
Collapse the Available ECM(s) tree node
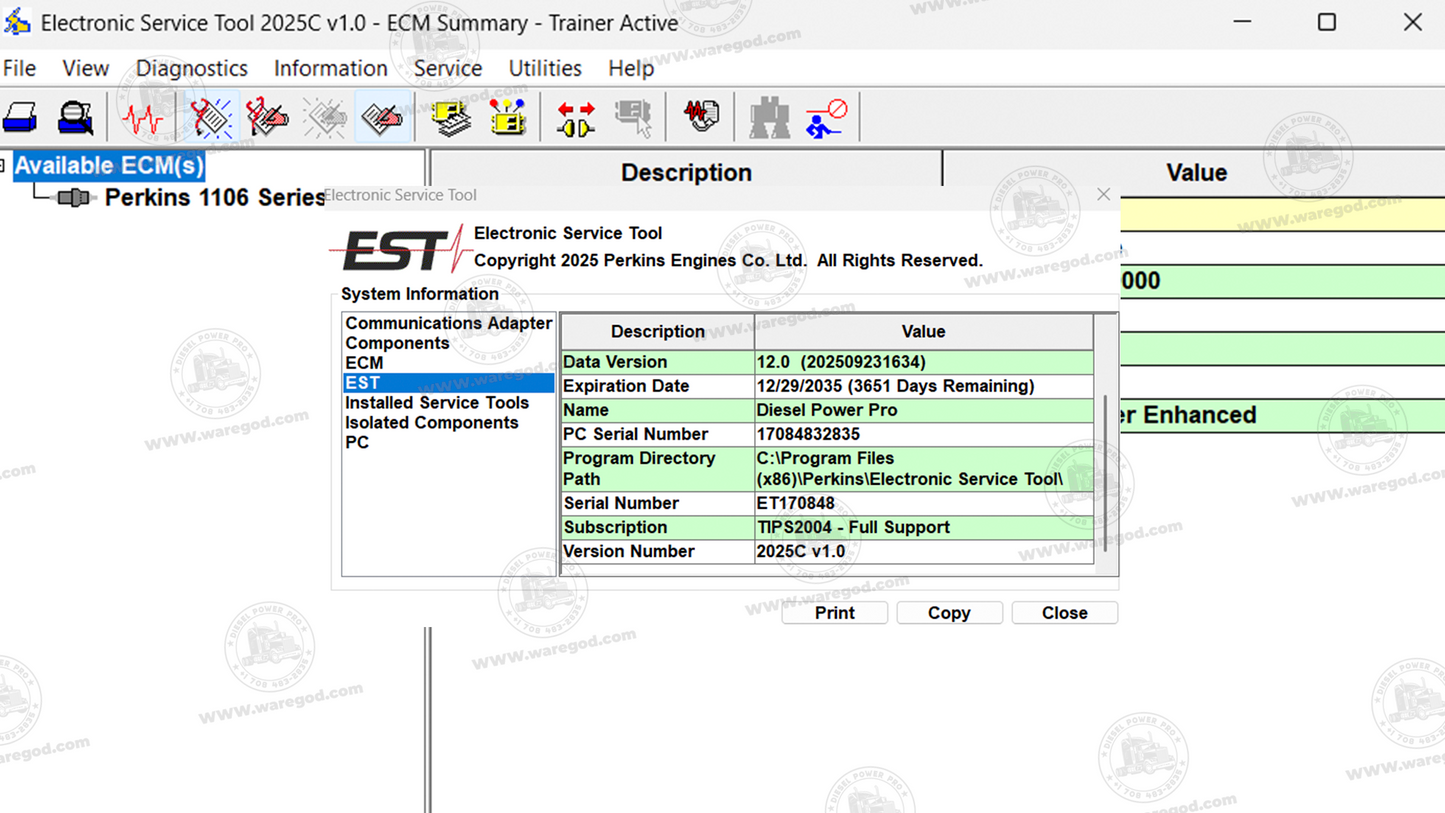(x=3, y=166)
